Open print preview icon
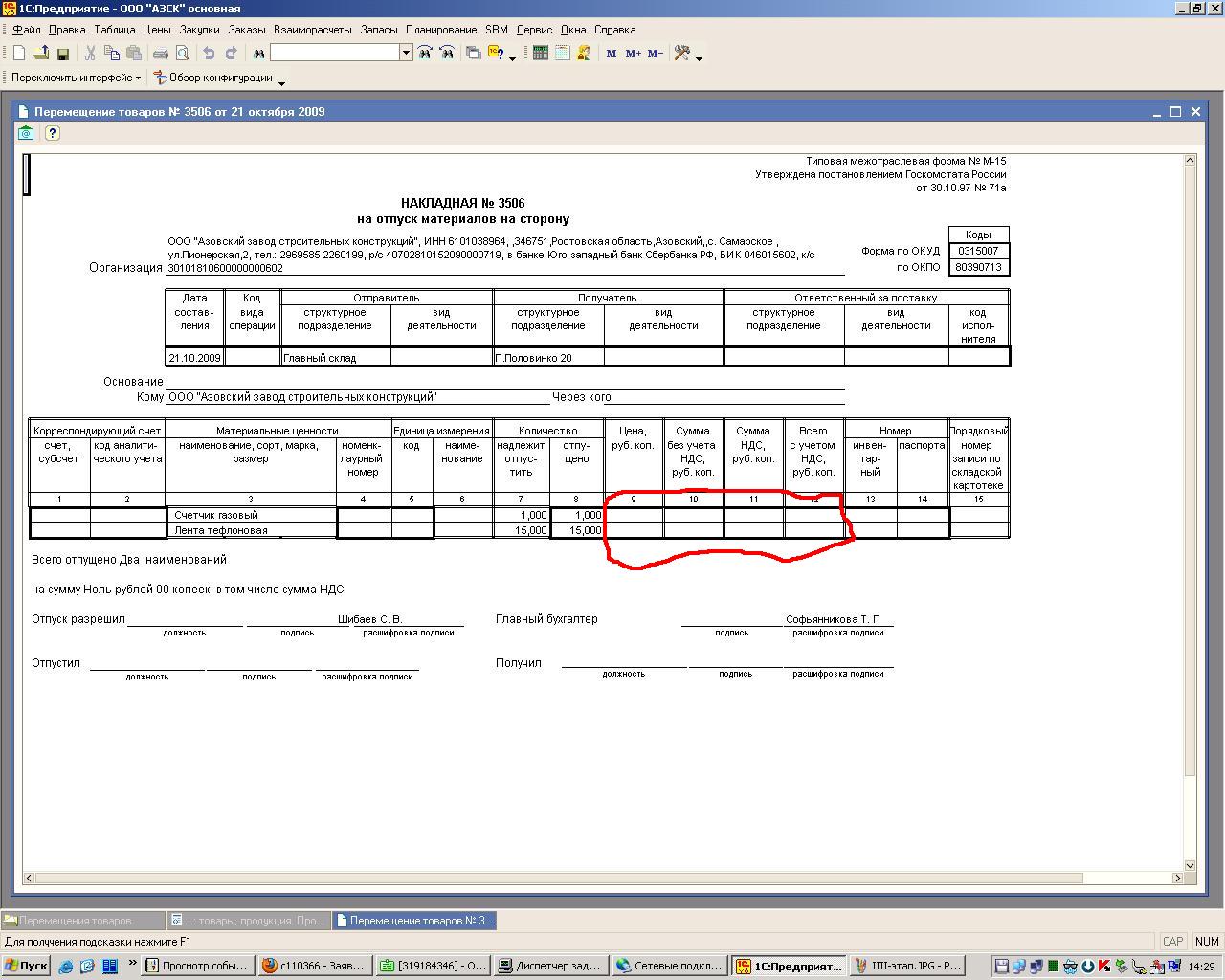This screenshot has height=980, width=1225. coord(182,54)
